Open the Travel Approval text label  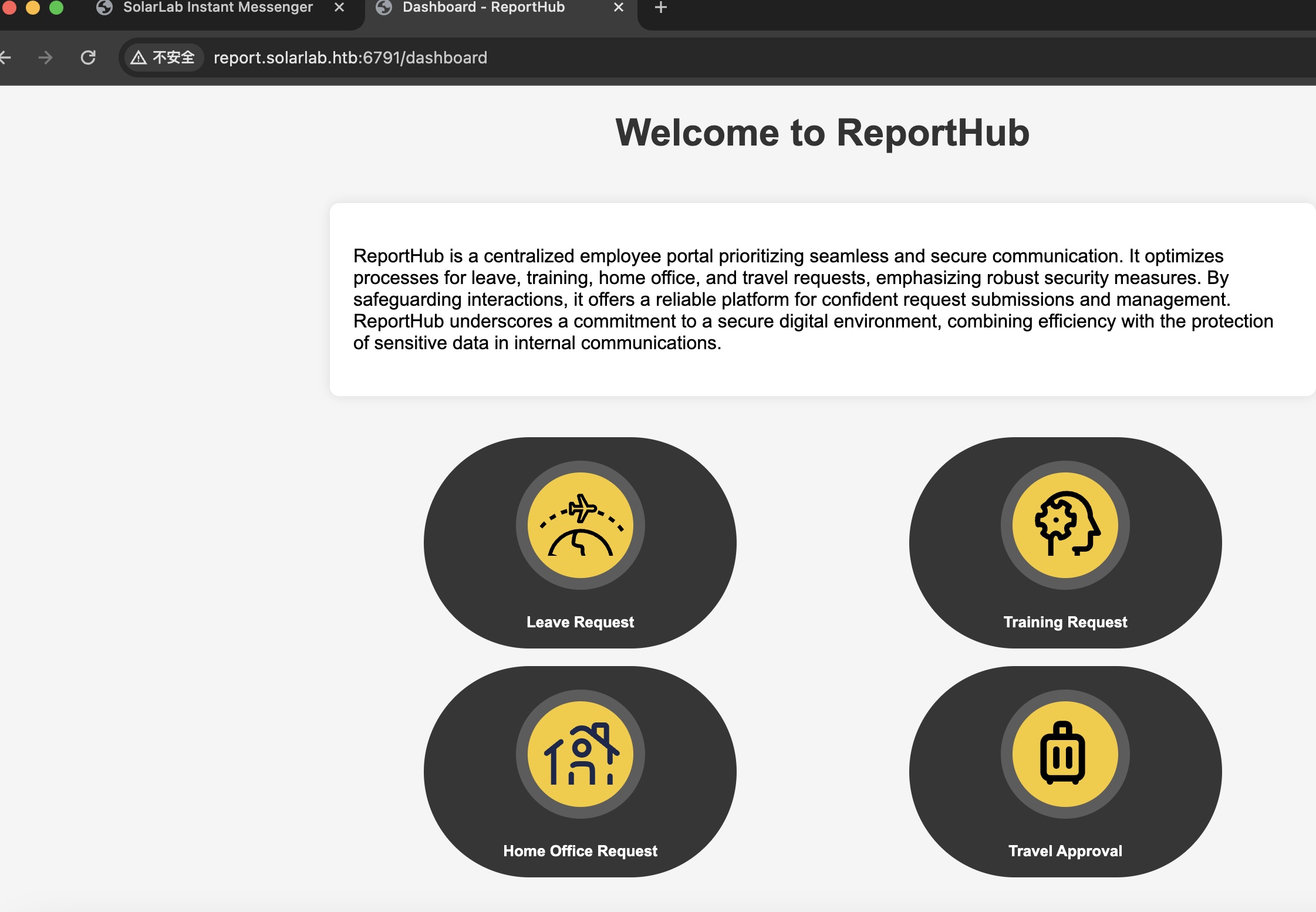pyautogui.click(x=1065, y=851)
